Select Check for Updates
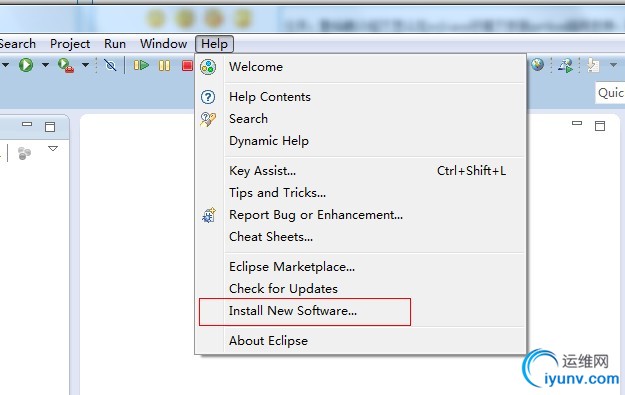This screenshot has width=625, height=395. [x=361, y=289]
